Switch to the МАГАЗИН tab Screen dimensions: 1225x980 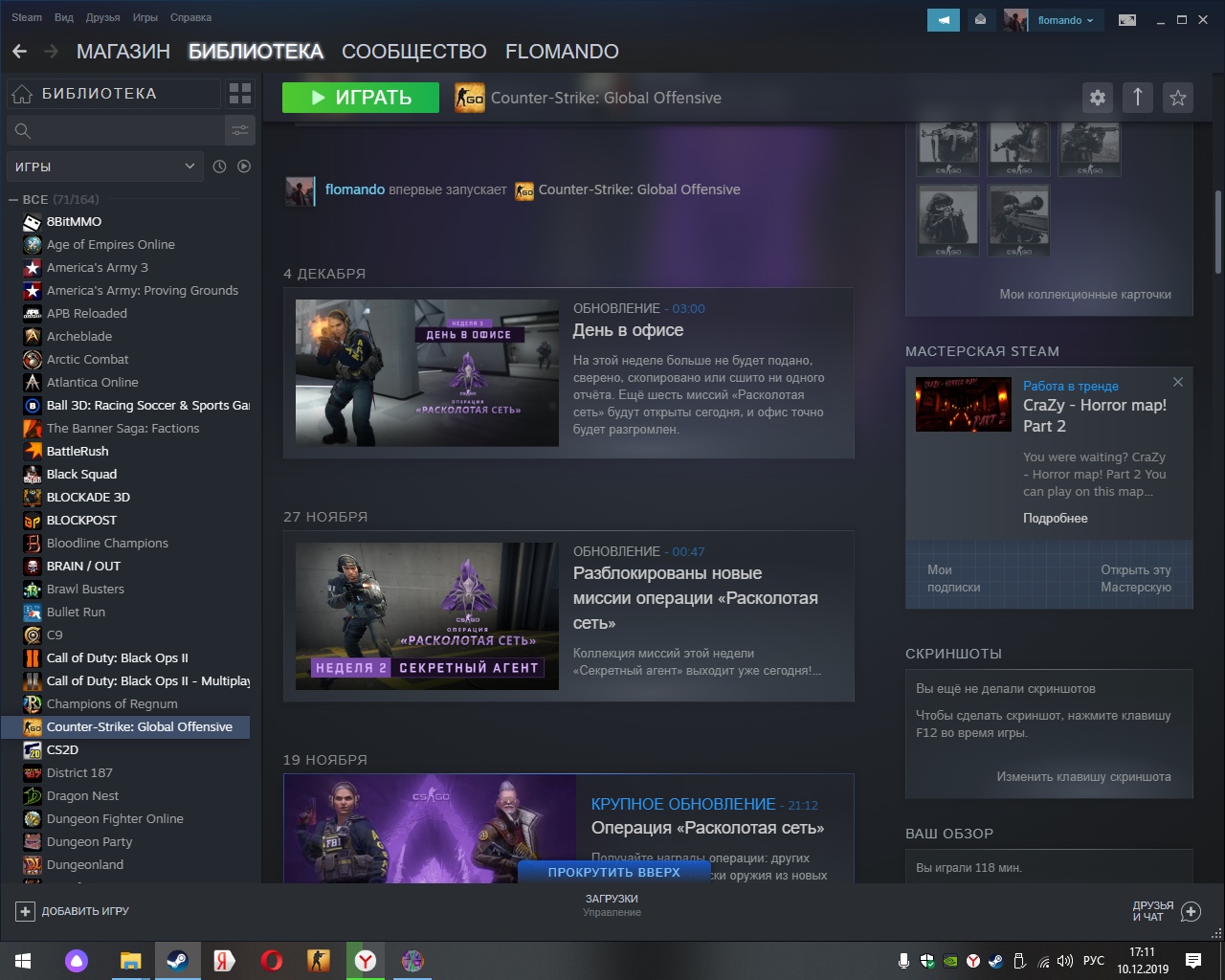coord(122,52)
